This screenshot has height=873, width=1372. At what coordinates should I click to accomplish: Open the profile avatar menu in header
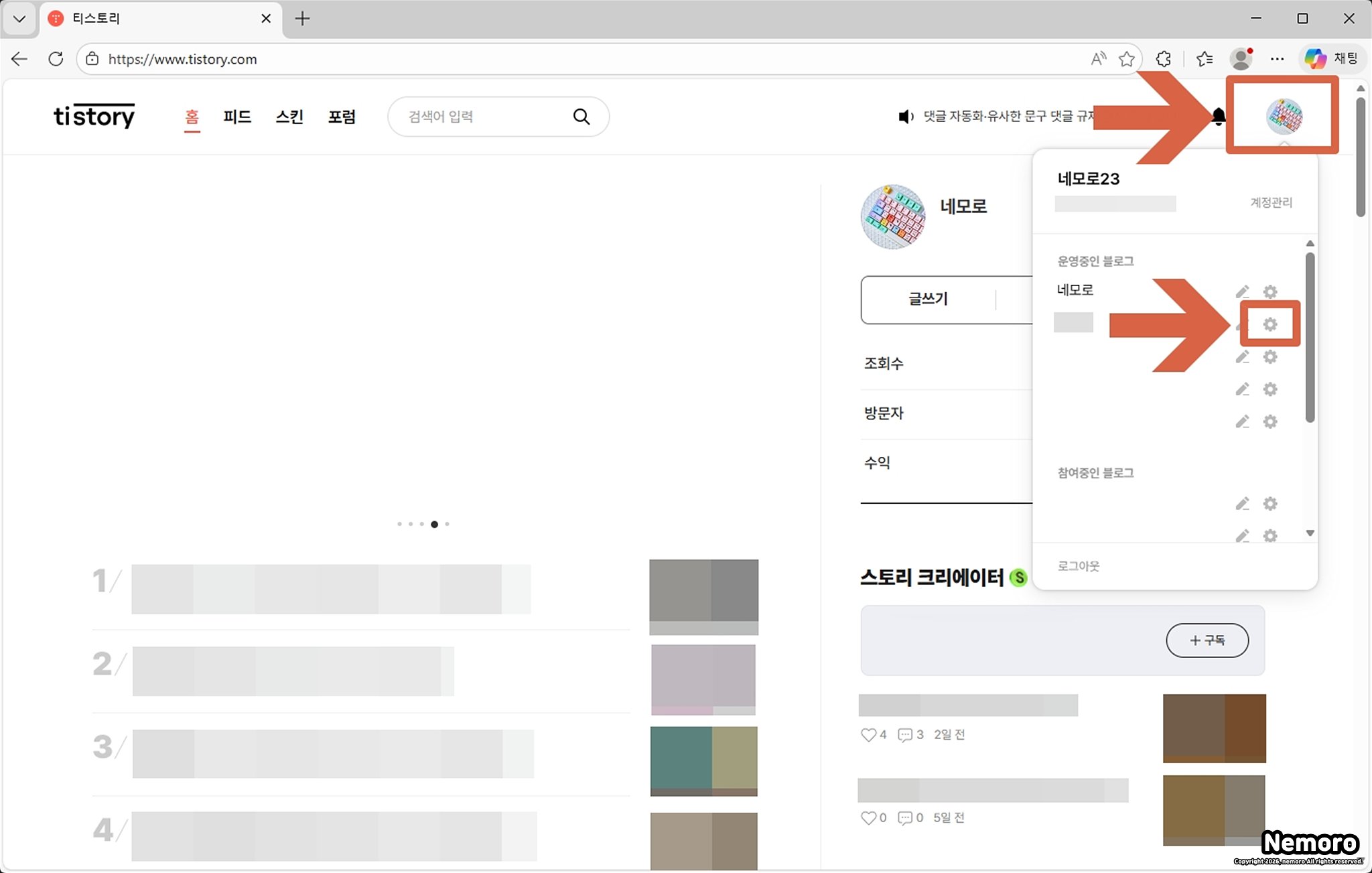(1284, 117)
